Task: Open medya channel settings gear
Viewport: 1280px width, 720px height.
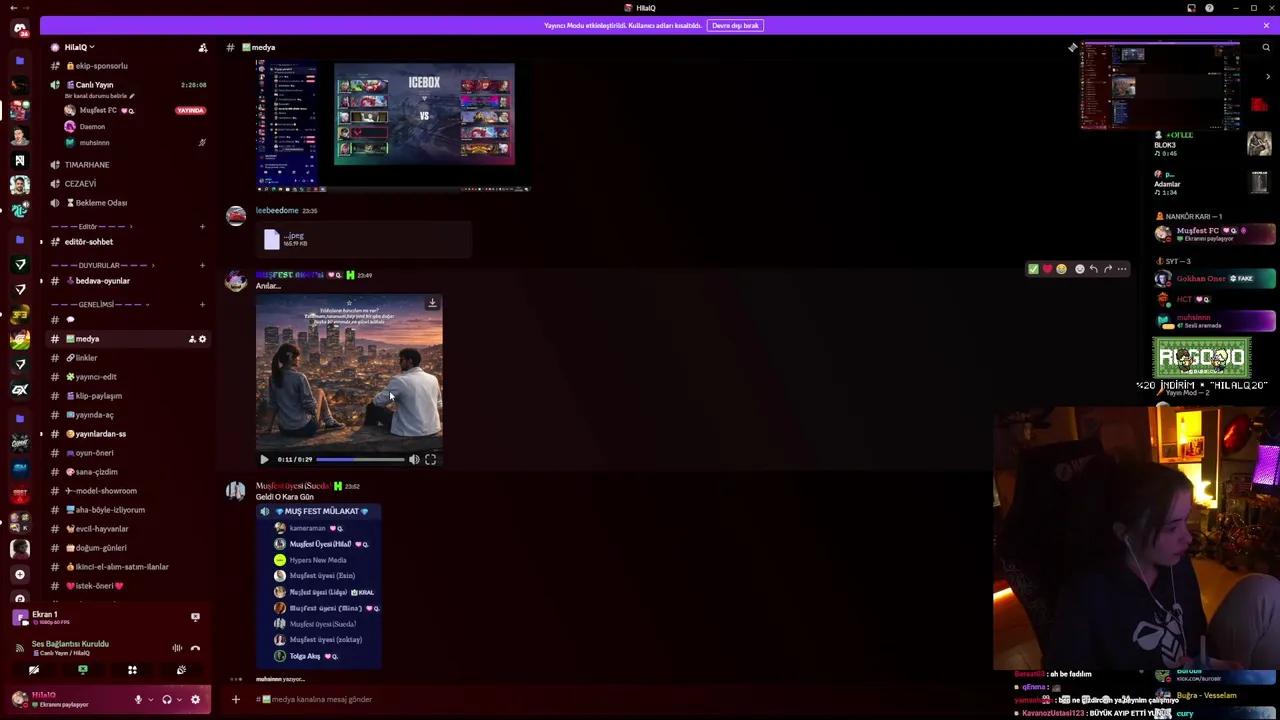Action: (202, 339)
